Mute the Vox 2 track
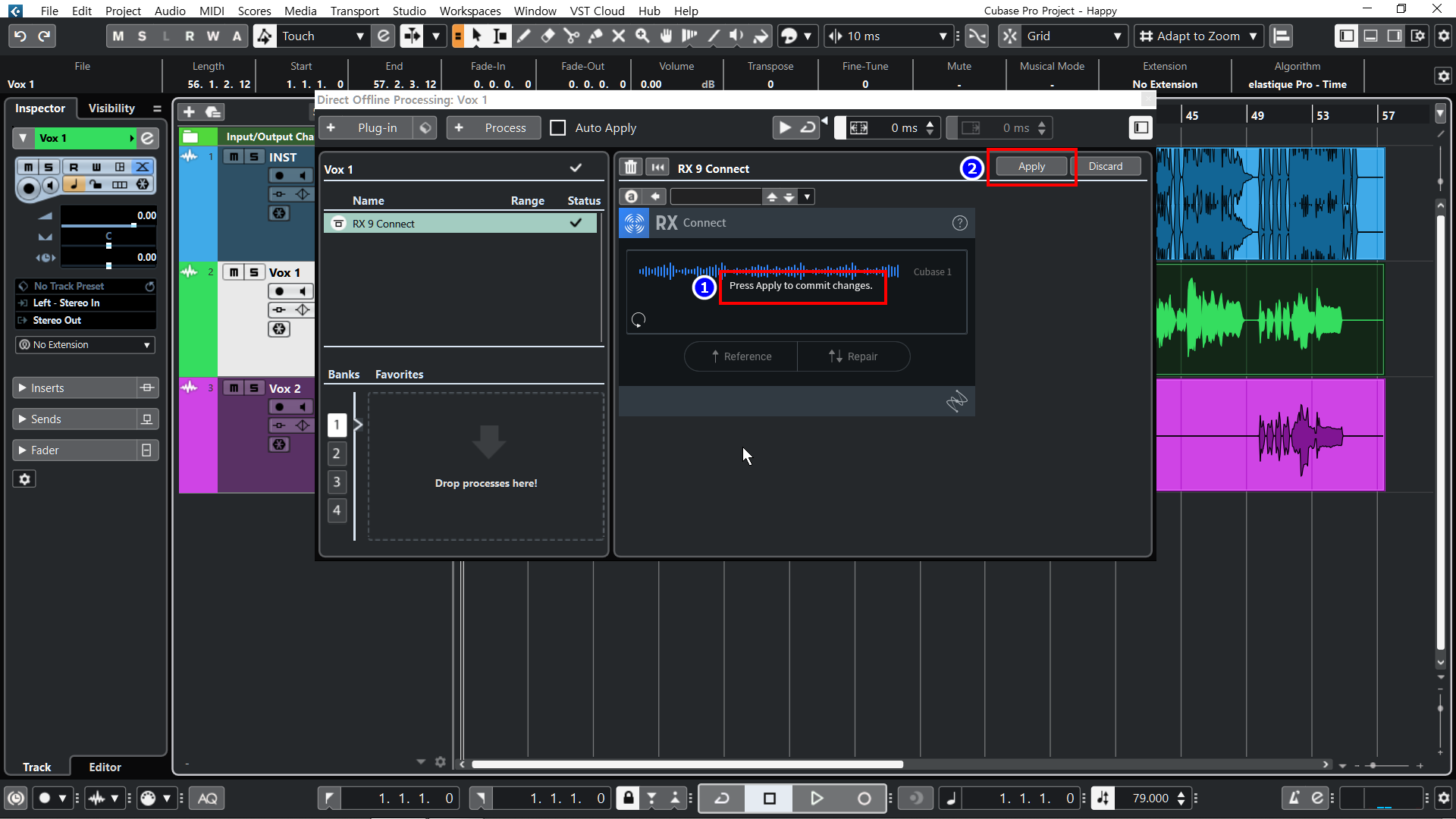This screenshot has height=819, width=1456. (x=234, y=388)
